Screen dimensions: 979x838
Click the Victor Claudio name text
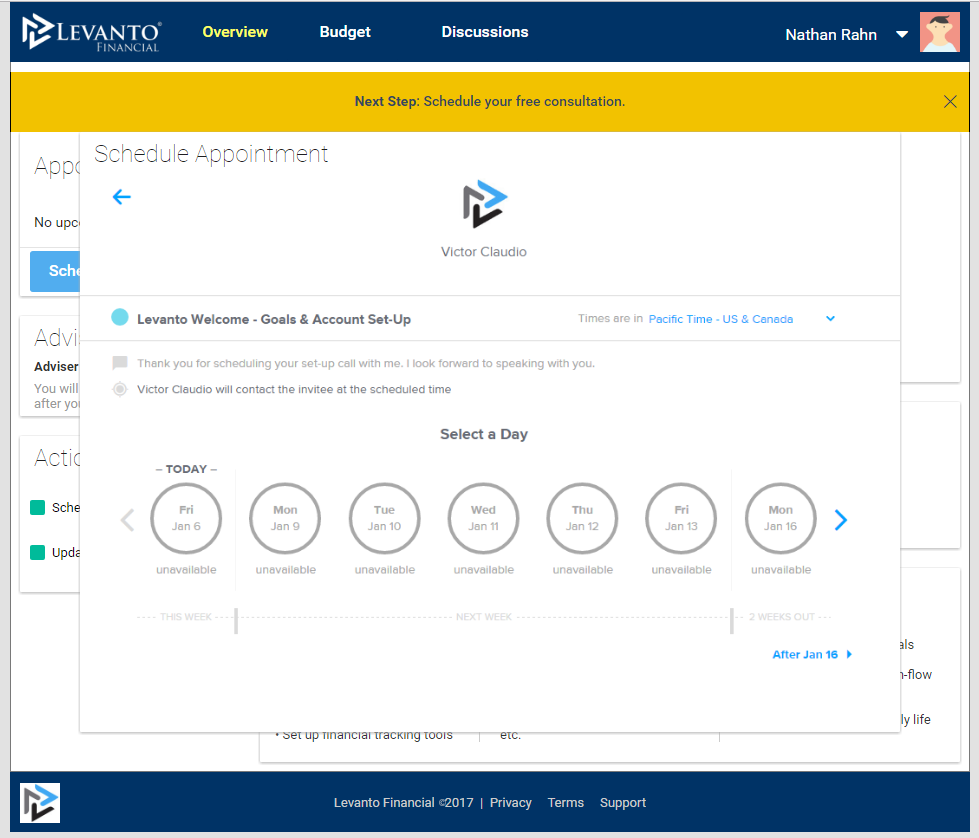pyautogui.click(x=484, y=252)
